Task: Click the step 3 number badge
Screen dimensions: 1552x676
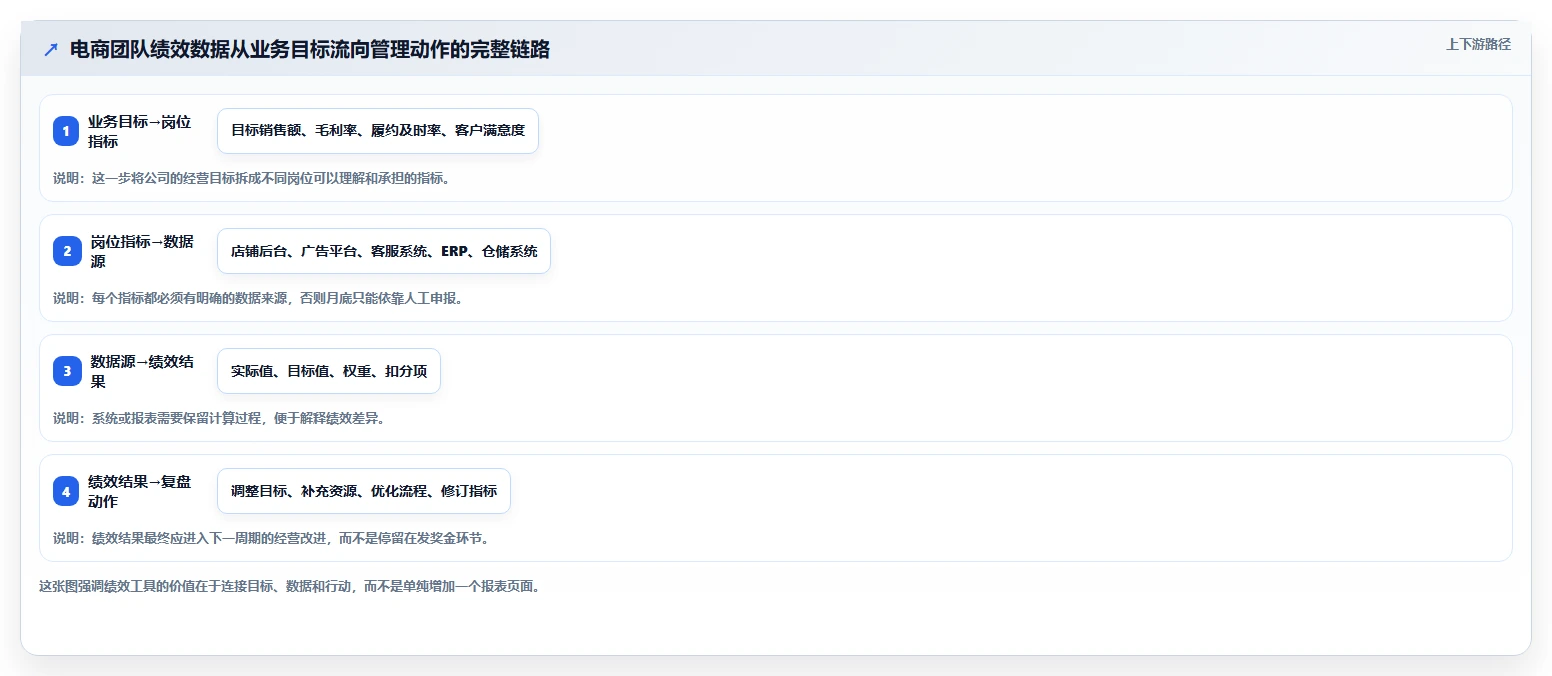Action: 67,371
